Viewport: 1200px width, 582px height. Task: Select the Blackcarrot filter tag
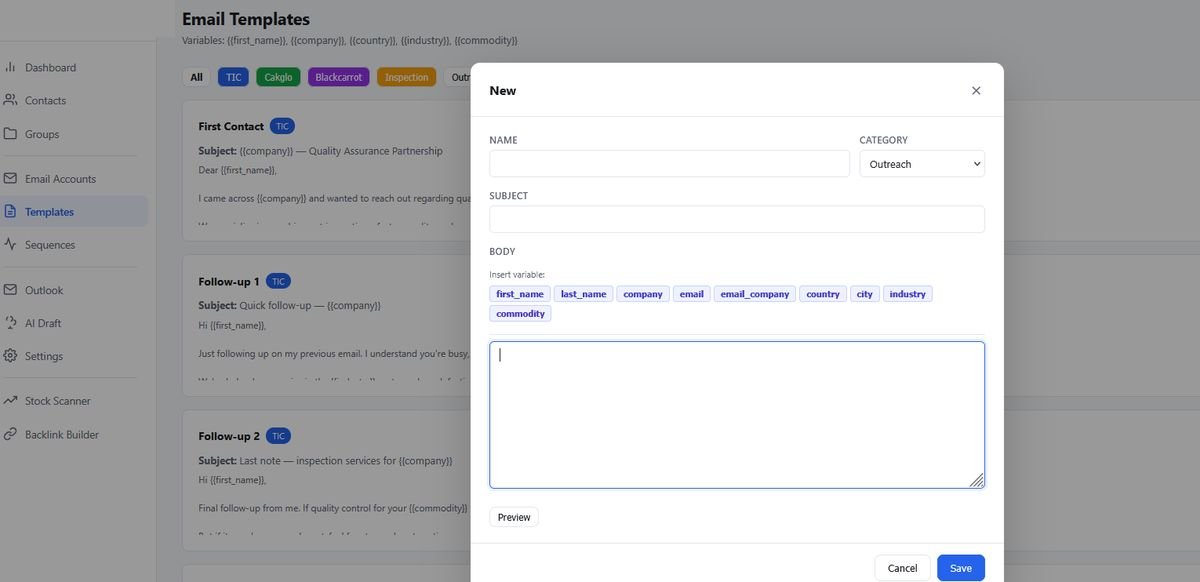coord(339,77)
